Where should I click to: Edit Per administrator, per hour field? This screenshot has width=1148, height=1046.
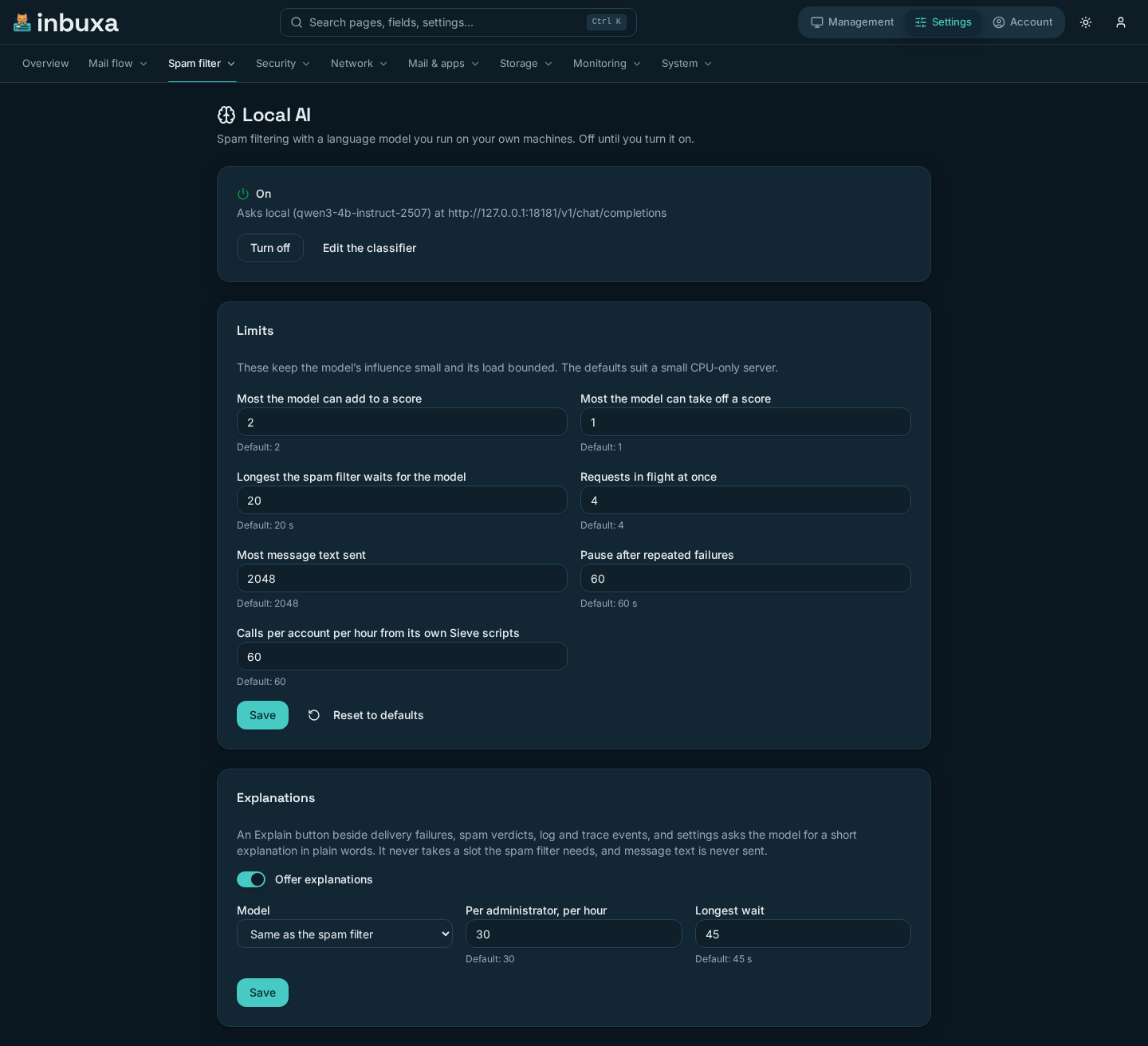(574, 934)
